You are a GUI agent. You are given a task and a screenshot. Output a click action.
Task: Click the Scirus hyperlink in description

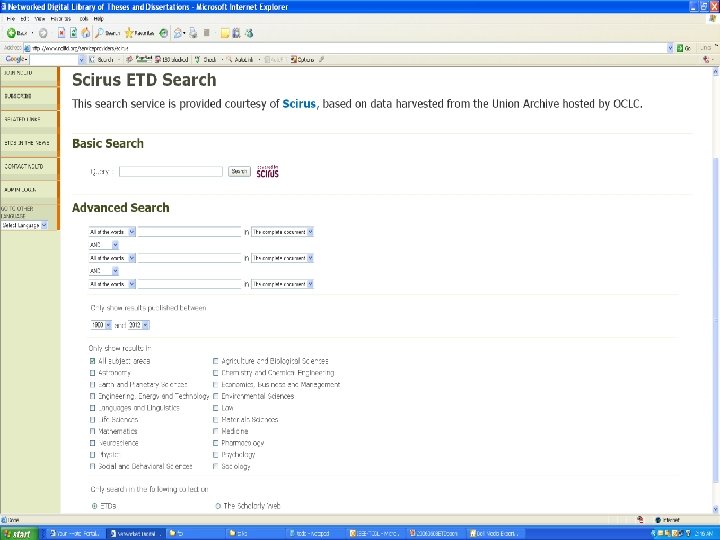coord(299,104)
